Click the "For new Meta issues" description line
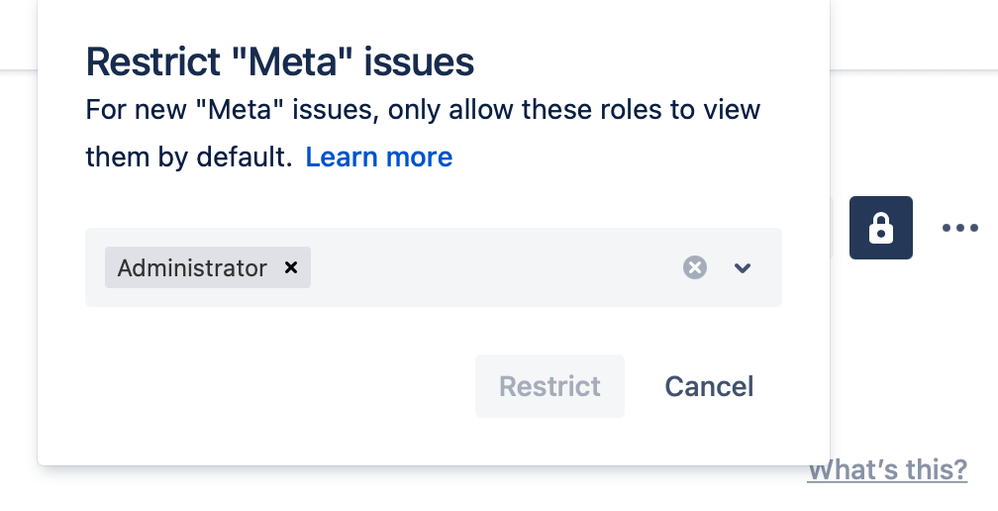The image size is (998, 511). 422,109
